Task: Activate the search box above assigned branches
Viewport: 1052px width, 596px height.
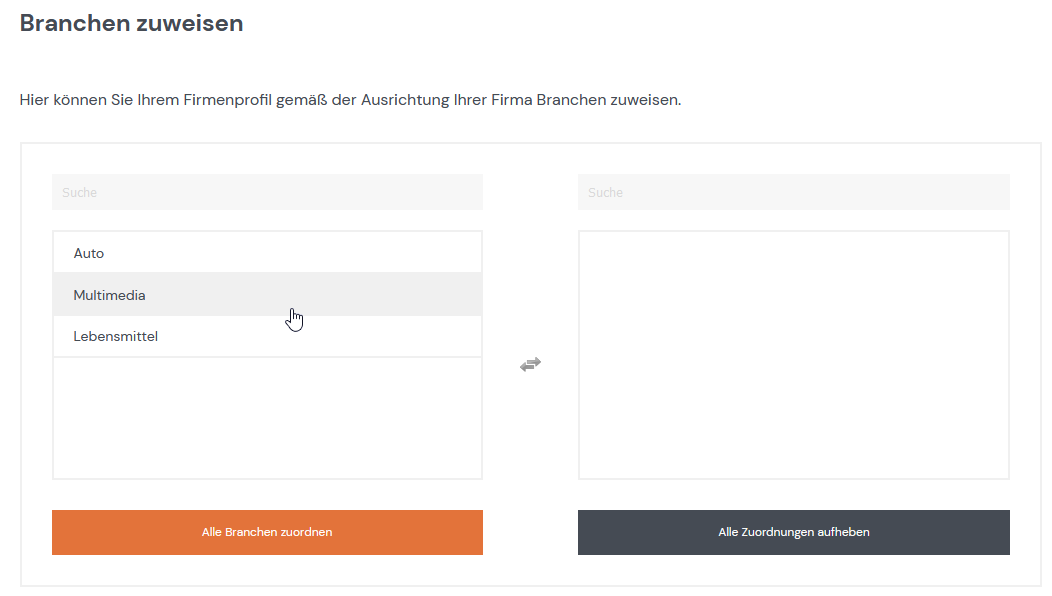Action: click(x=793, y=192)
